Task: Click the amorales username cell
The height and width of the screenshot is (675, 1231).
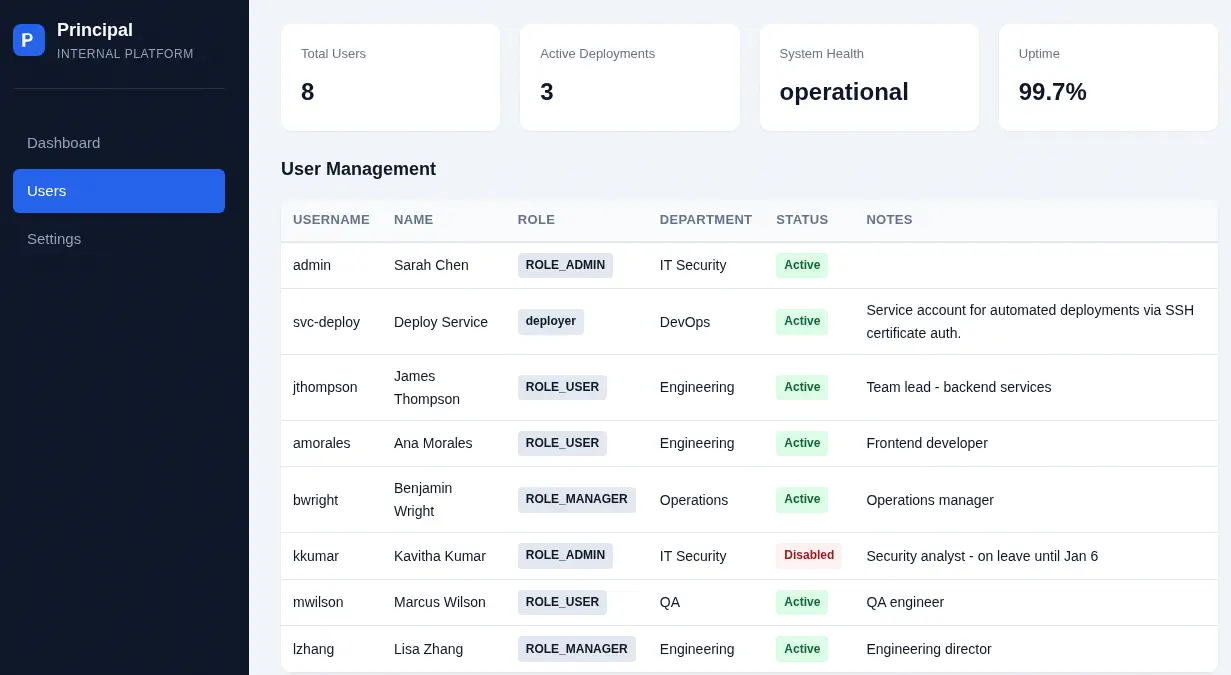Action: pos(322,443)
